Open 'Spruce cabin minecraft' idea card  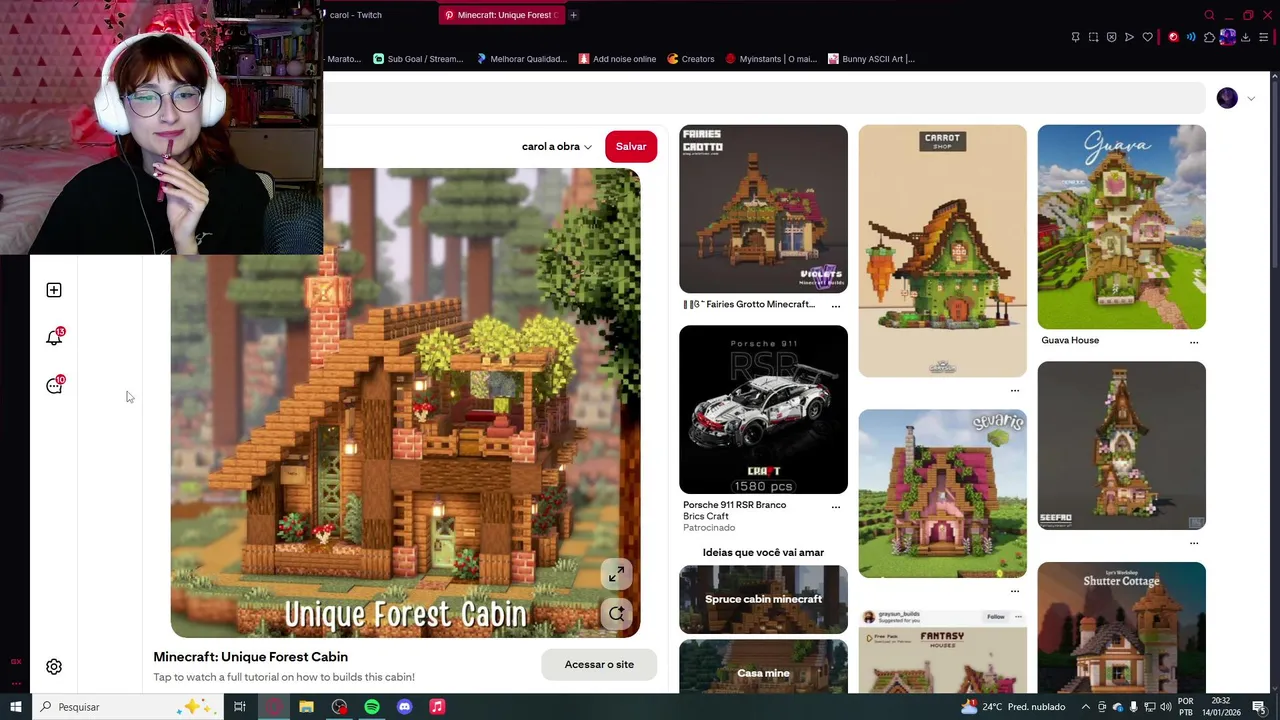click(x=763, y=600)
